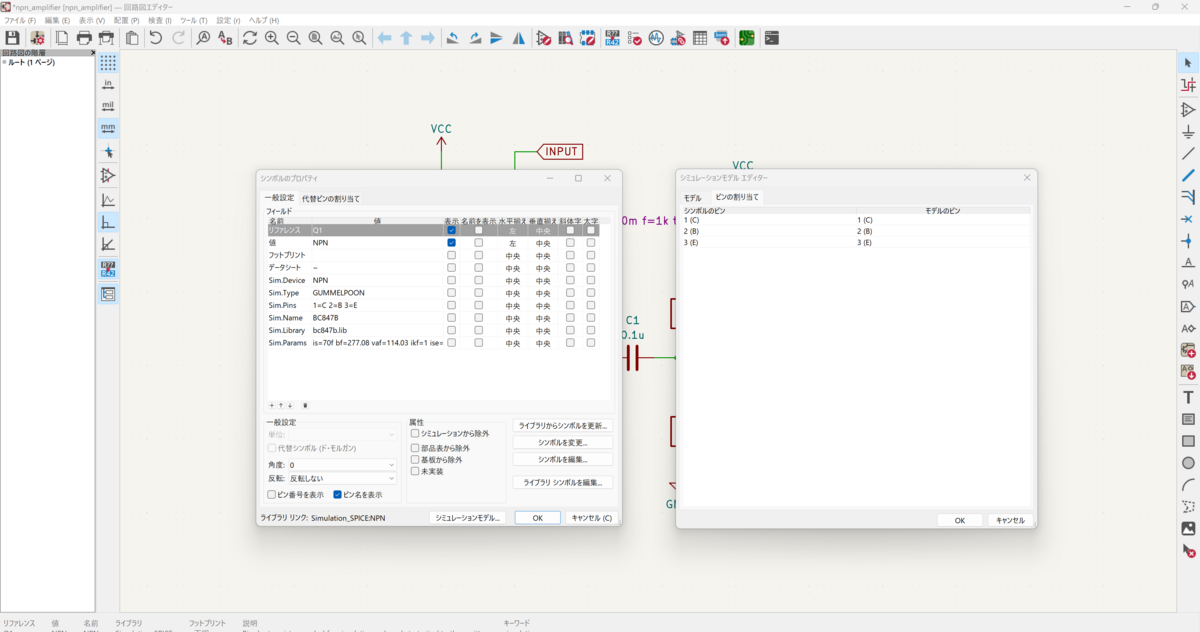This screenshot has width=1200, height=632.
Task: Click the Save icon in top toolbar
Action: coord(12,38)
